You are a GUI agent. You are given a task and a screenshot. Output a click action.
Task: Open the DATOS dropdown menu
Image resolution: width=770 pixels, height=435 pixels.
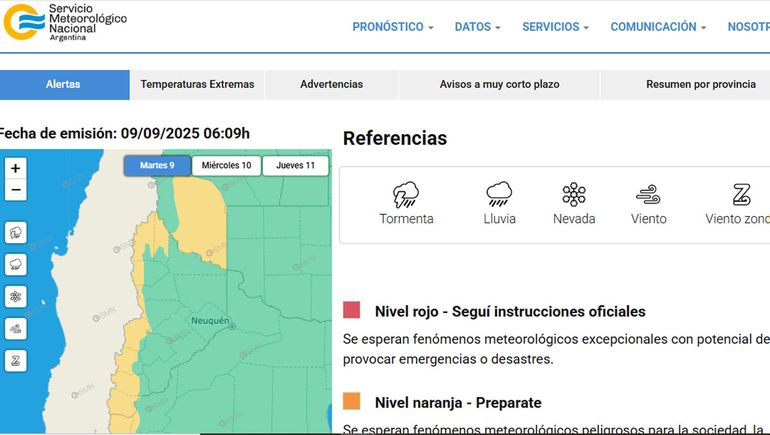(479, 27)
